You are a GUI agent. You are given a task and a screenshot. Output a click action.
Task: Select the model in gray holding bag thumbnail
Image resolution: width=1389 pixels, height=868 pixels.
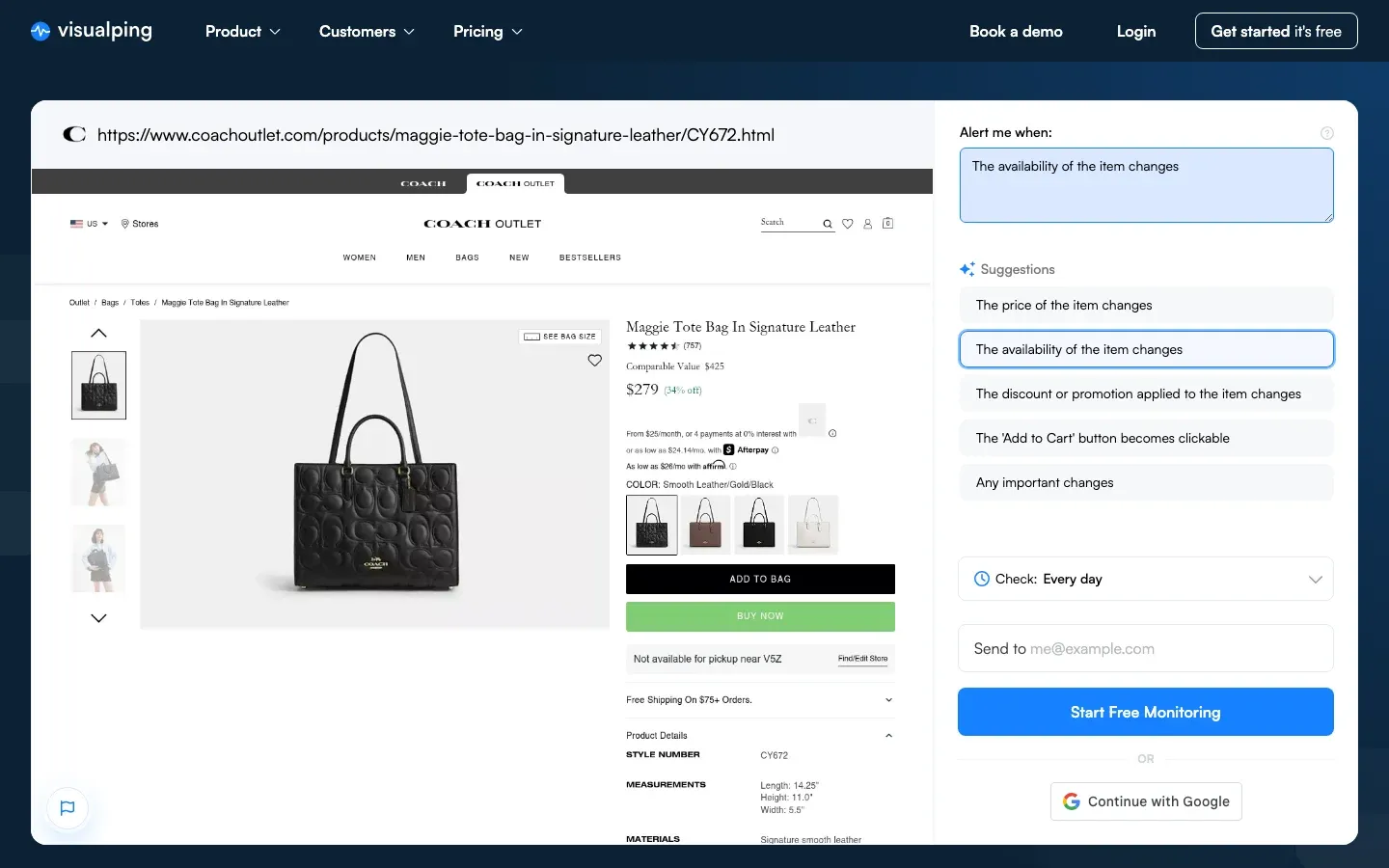pos(98,472)
